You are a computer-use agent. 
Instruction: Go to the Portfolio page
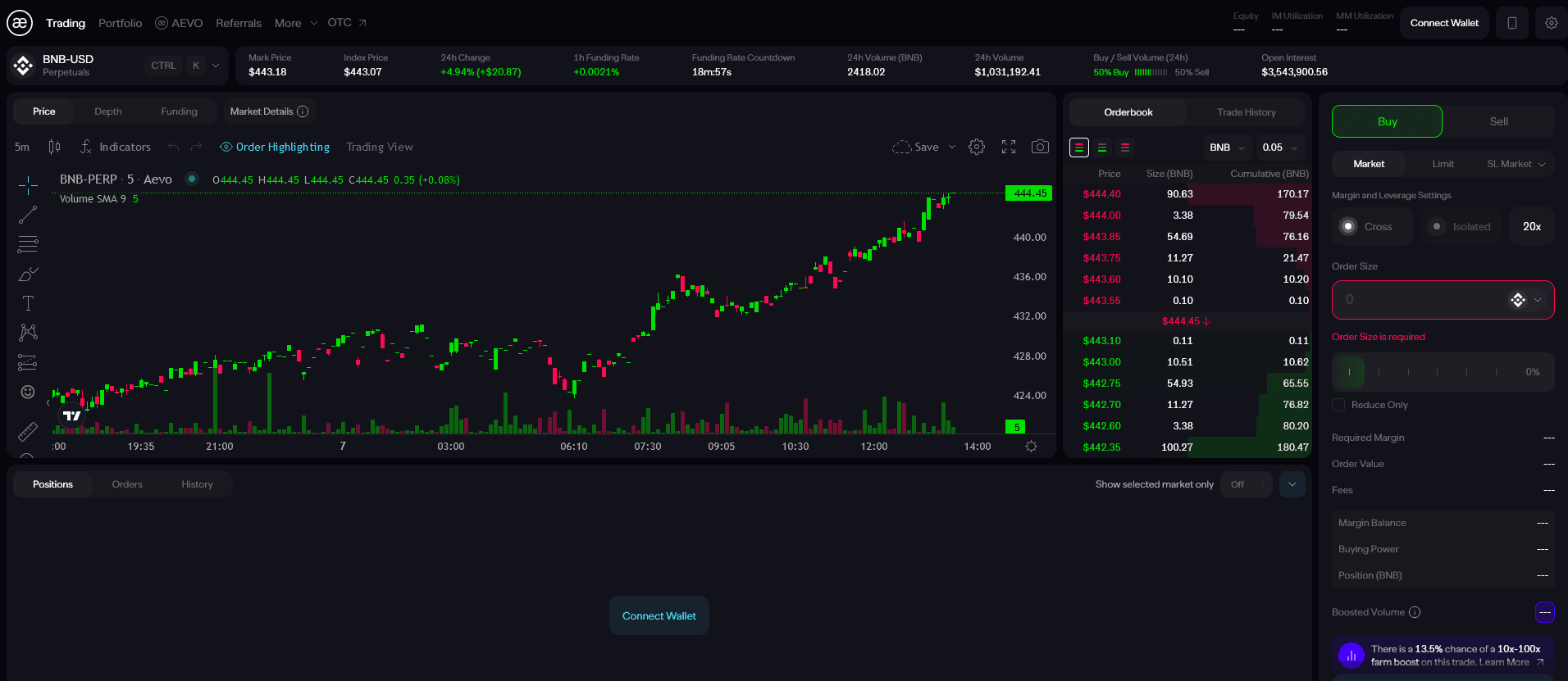click(x=121, y=23)
